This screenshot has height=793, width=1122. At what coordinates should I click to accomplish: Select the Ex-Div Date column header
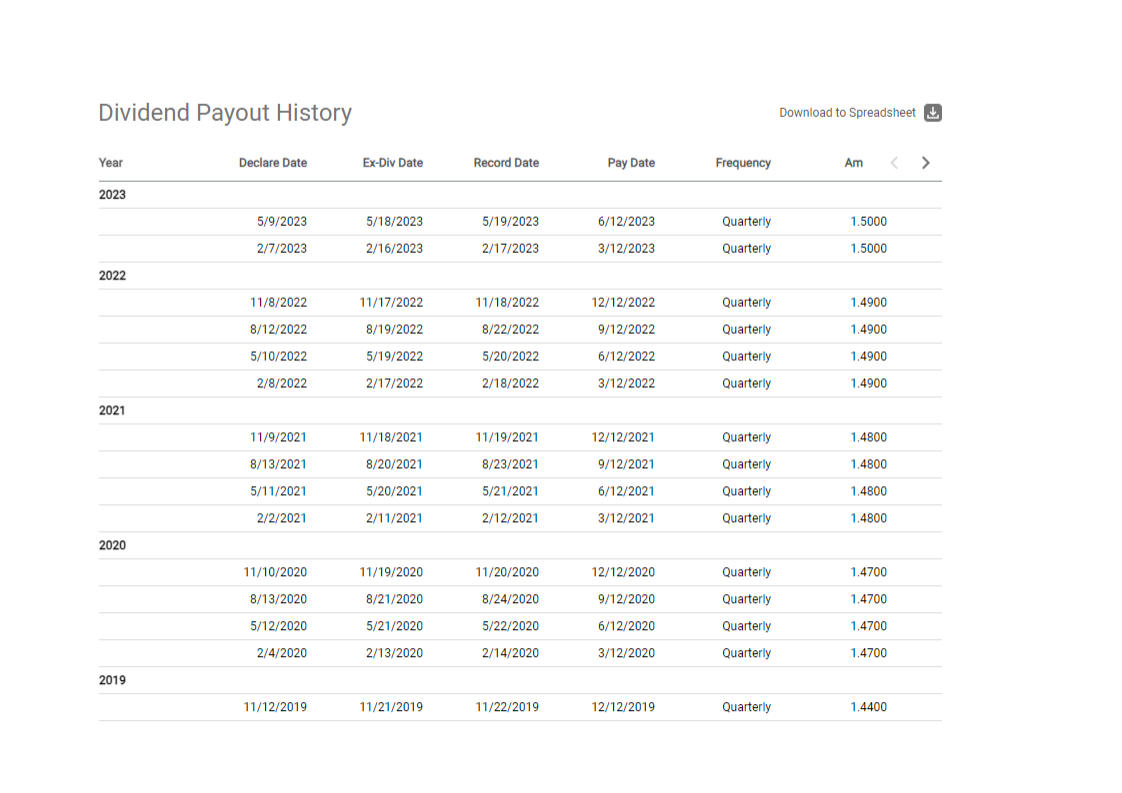(393, 163)
